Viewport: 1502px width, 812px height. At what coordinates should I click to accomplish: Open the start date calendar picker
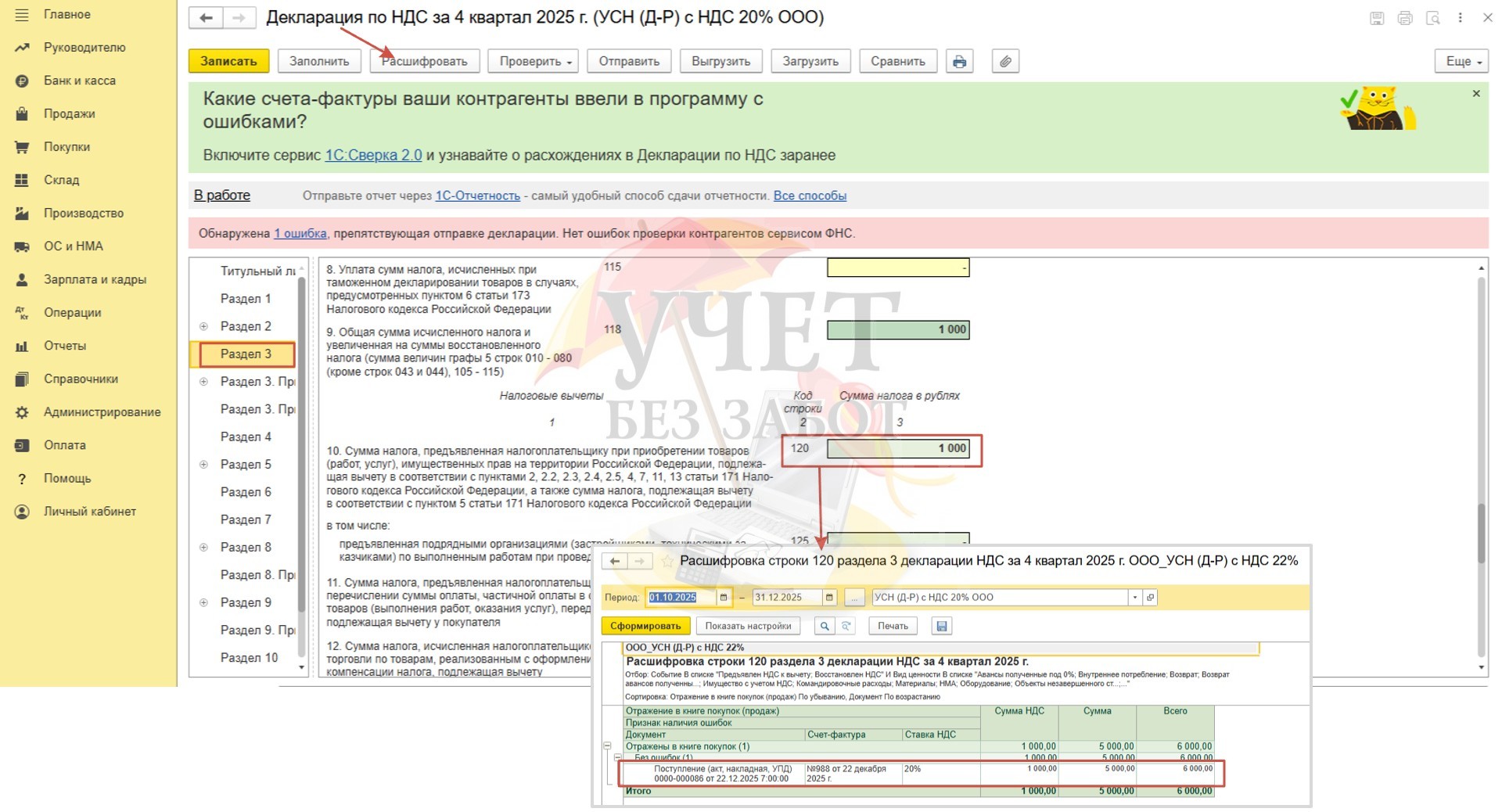pos(724,598)
